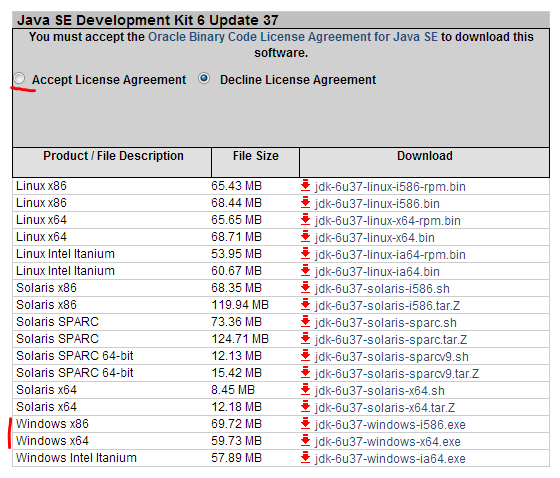This screenshot has height=478, width=560.
Task: Click the Windows x64 product cell
Action: [52, 441]
